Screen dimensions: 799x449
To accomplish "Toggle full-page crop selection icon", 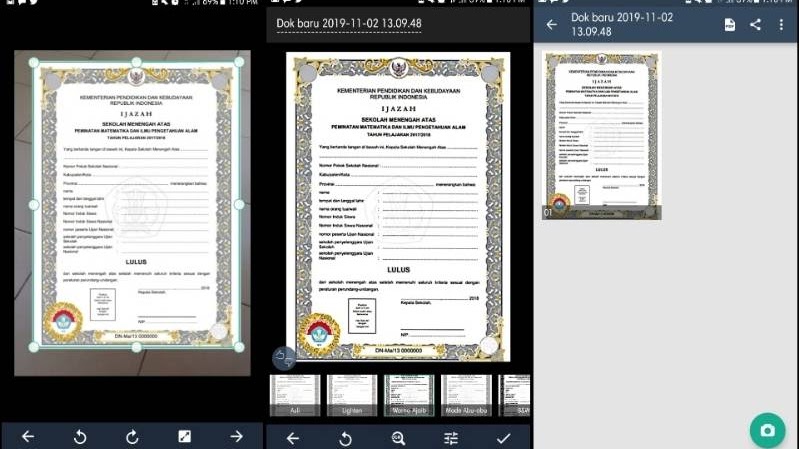I will (x=184, y=436).
